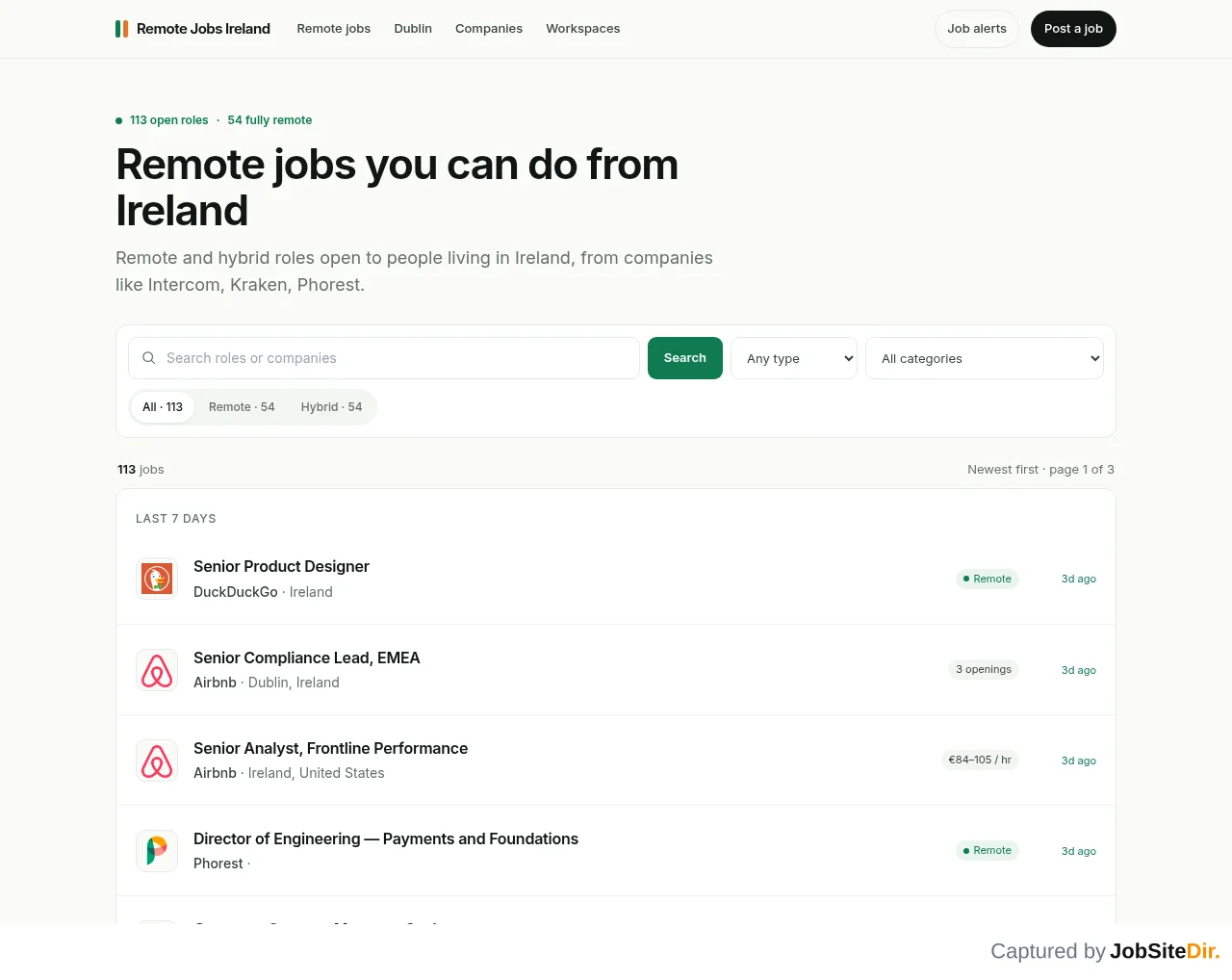Click the Newest first · page 1 of 3 text
Viewport: 1232px width, 980px height.
(x=1040, y=470)
